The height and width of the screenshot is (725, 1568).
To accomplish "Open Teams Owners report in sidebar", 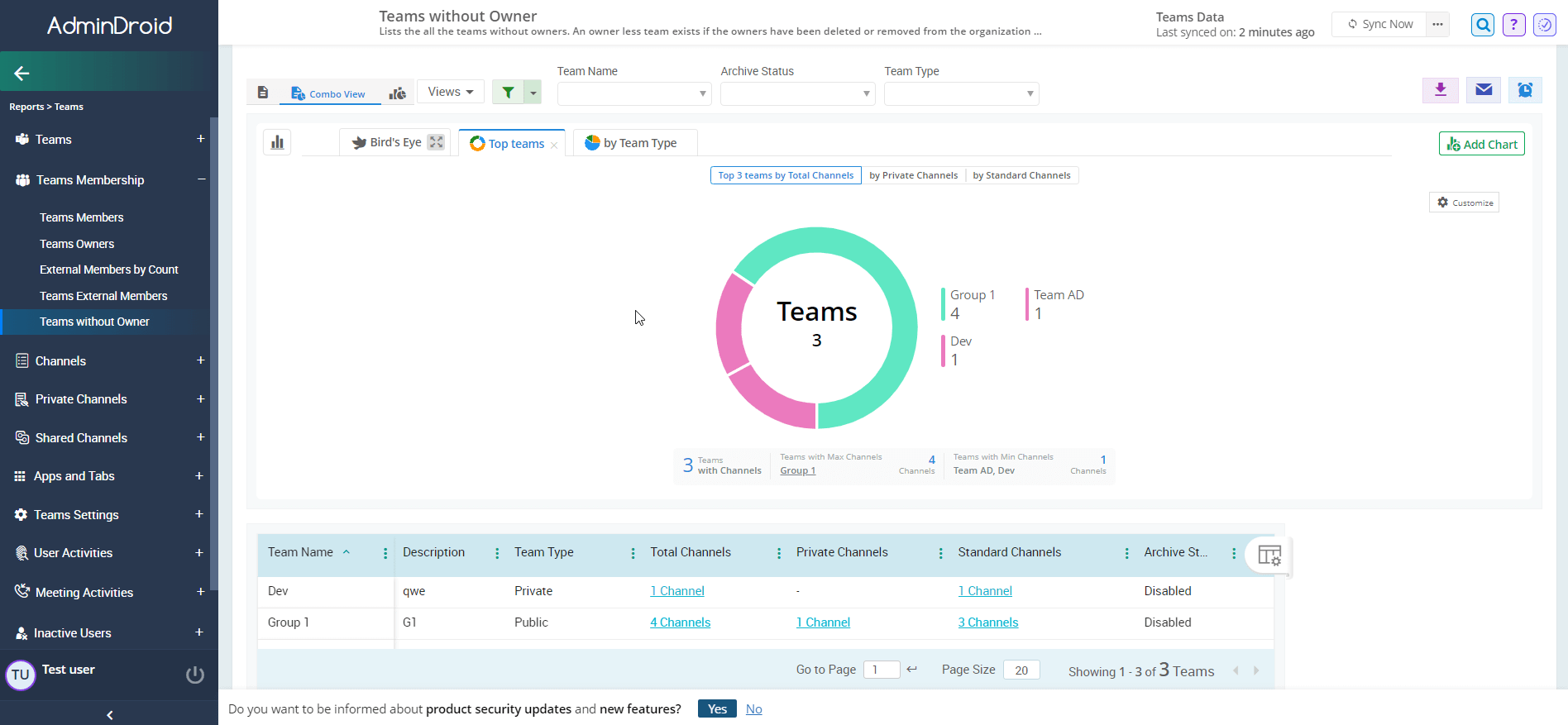I will pos(77,244).
